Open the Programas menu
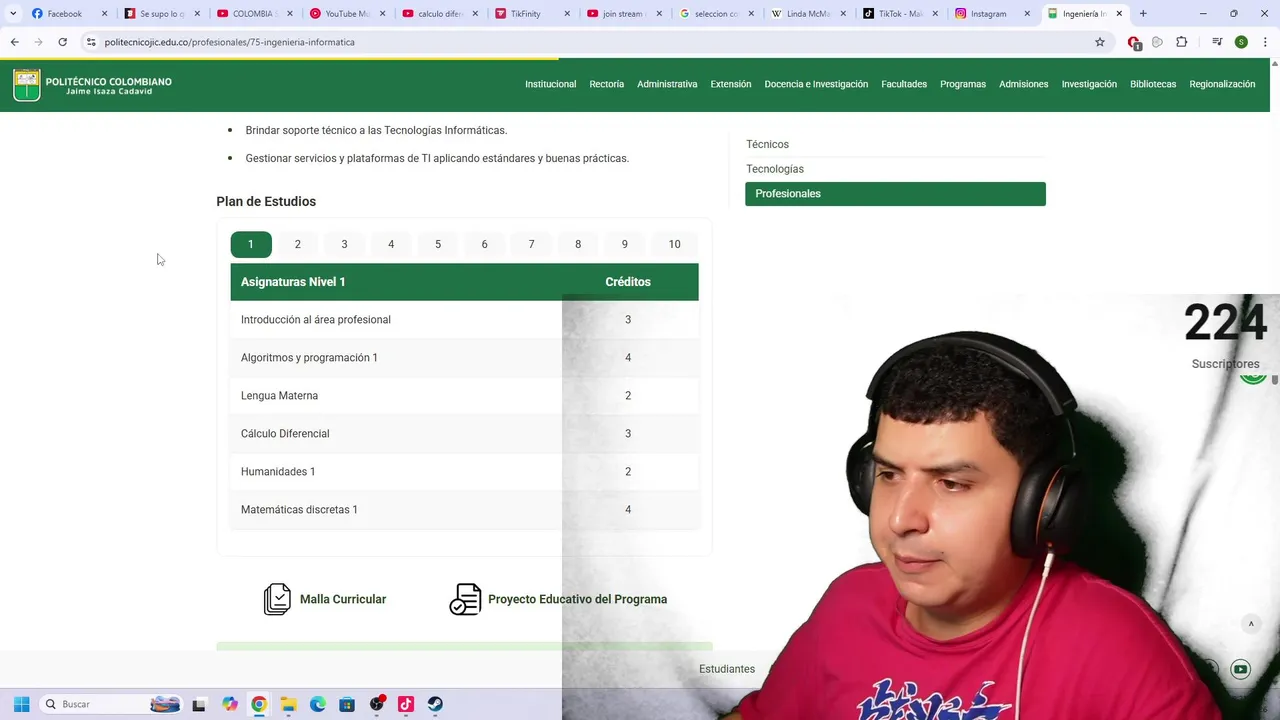Image resolution: width=1280 pixels, height=720 pixels. tap(963, 84)
